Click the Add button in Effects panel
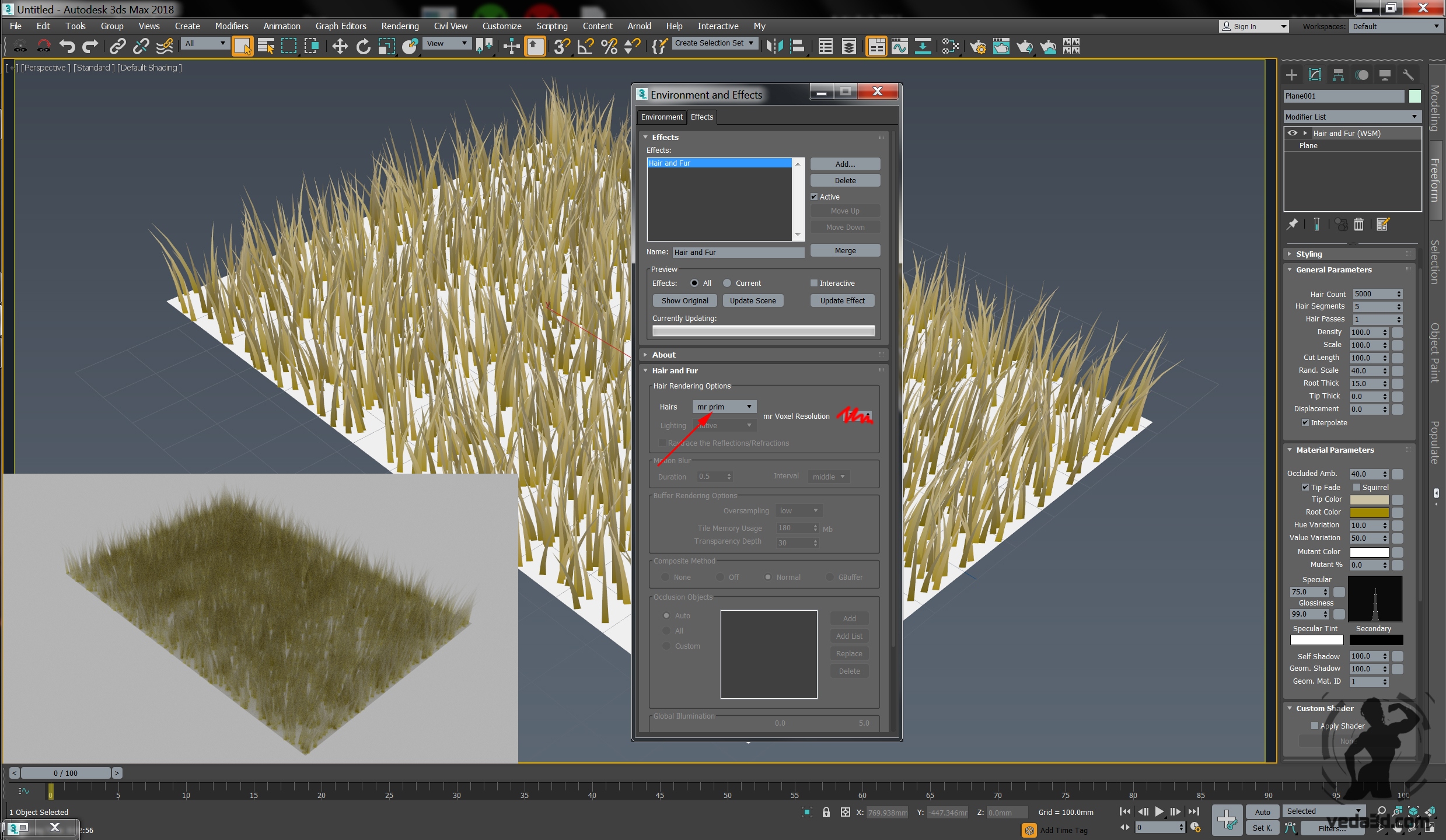Image resolution: width=1446 pixels, height=840 pixels. [845, 163]
